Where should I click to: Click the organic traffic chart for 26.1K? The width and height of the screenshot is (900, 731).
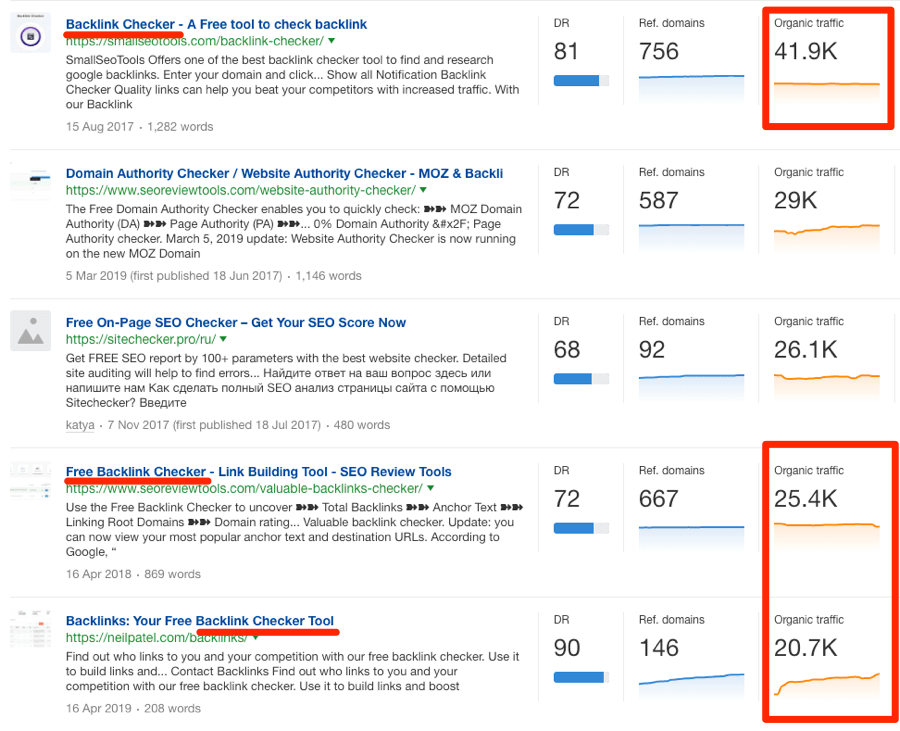point(827,387)
